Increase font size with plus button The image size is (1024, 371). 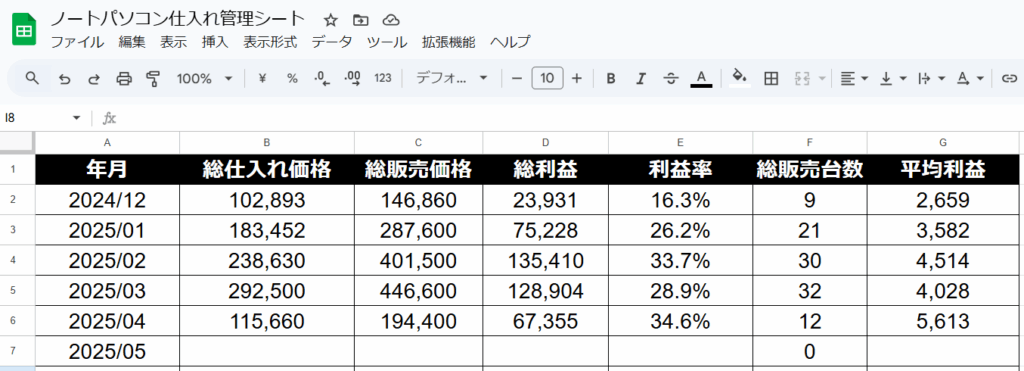(x=577, y=78)
